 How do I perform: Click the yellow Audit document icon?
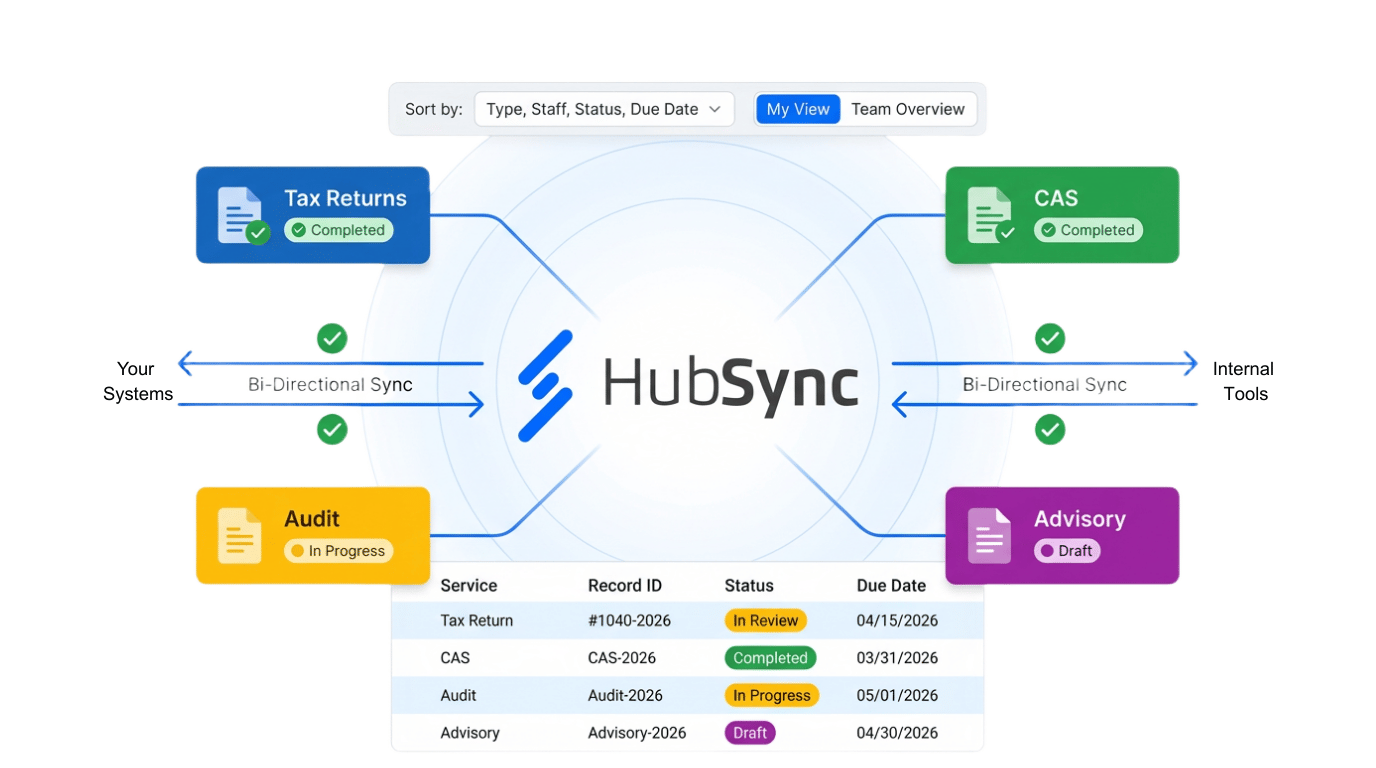(240, 535)
